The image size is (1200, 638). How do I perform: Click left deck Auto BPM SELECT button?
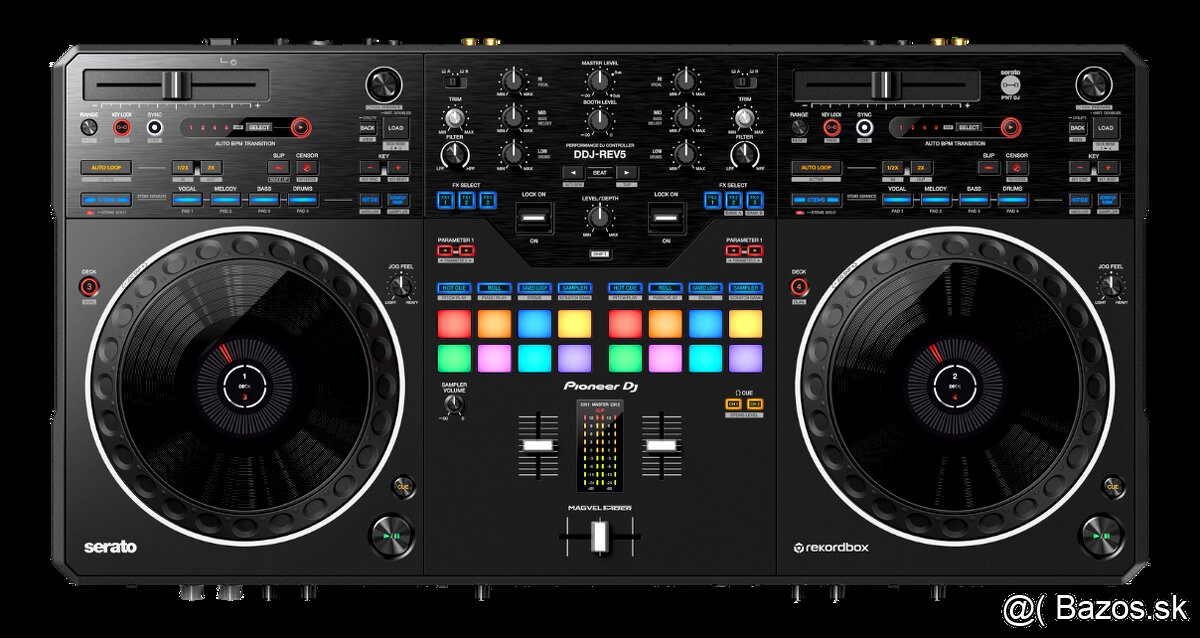(259, 128)
